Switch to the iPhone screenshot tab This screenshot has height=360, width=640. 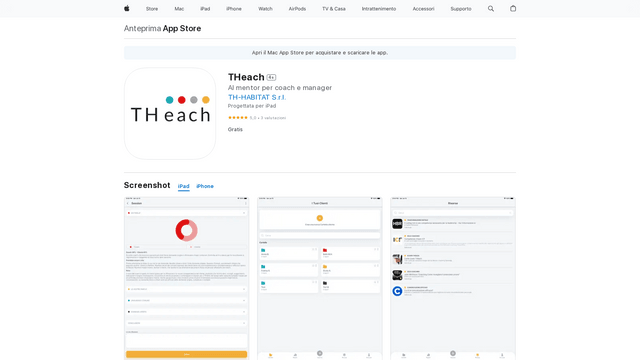(205, 186)
